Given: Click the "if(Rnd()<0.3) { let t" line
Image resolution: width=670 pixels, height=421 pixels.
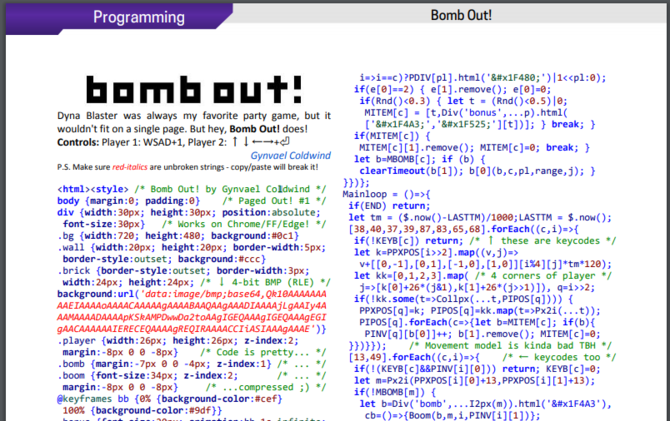Looking at the screenshot, I should [463, 101].
